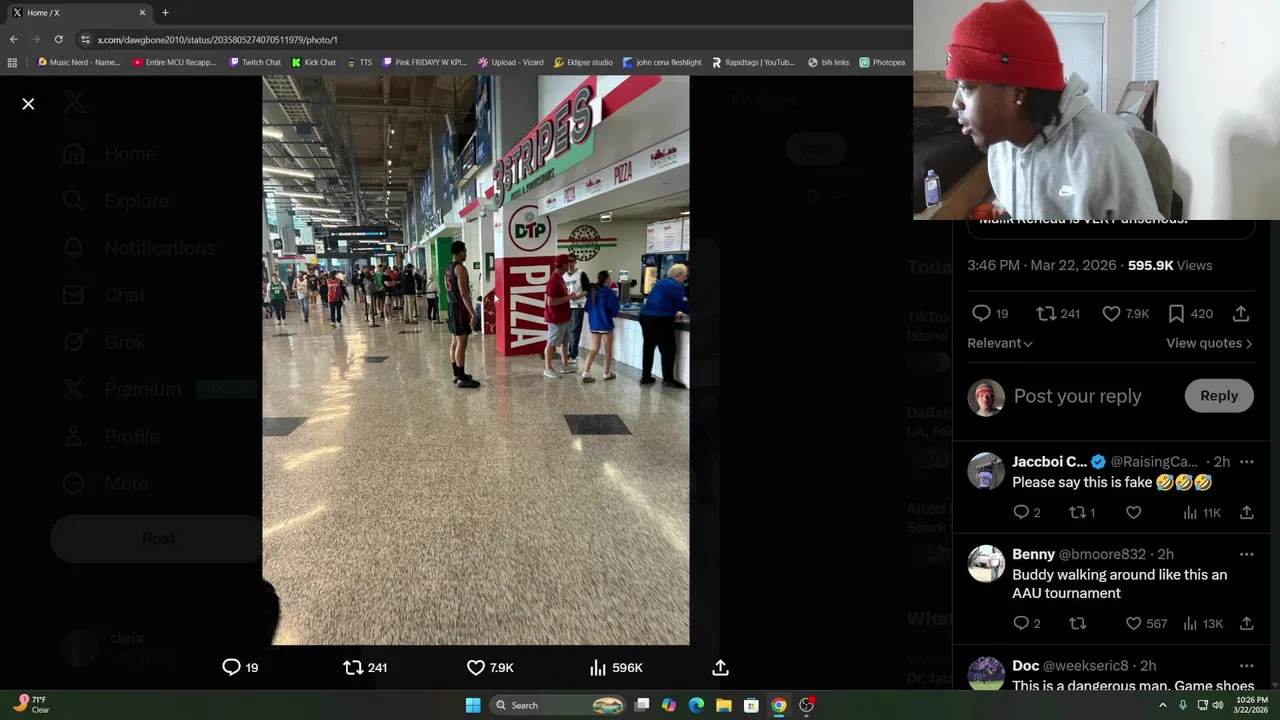Like Benny's reply showing 567 likes

[x=1133, y=623]
